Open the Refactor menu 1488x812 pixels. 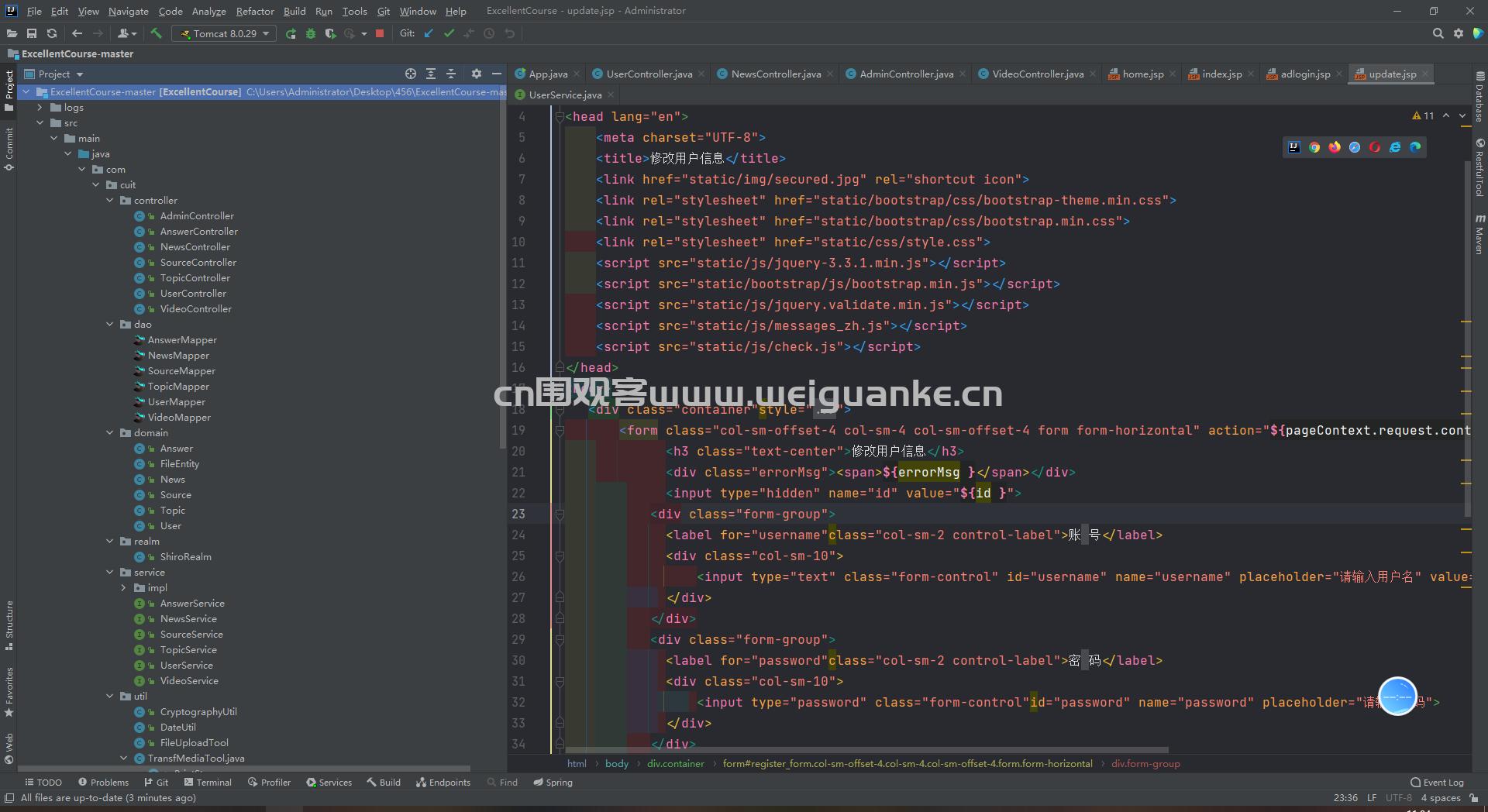(x=255, y=11)
